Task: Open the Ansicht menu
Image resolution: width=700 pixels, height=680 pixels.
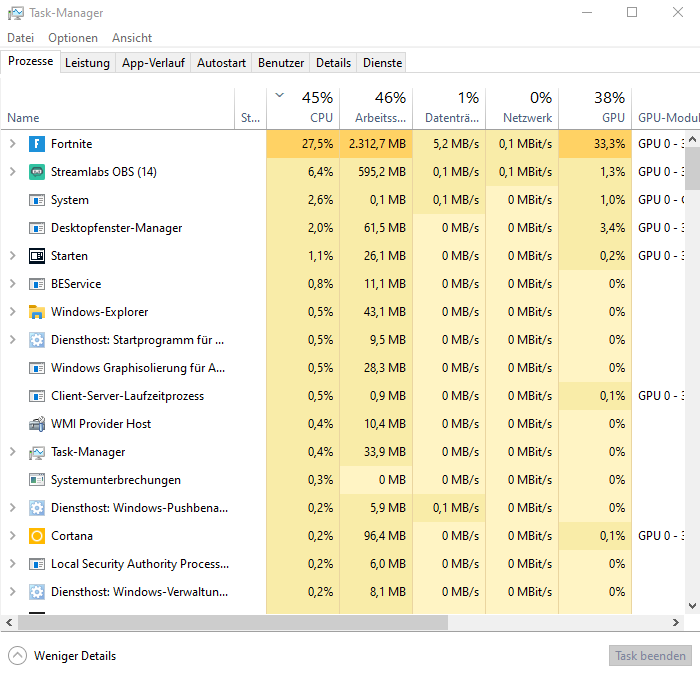Action: click(x=132, y=38)
